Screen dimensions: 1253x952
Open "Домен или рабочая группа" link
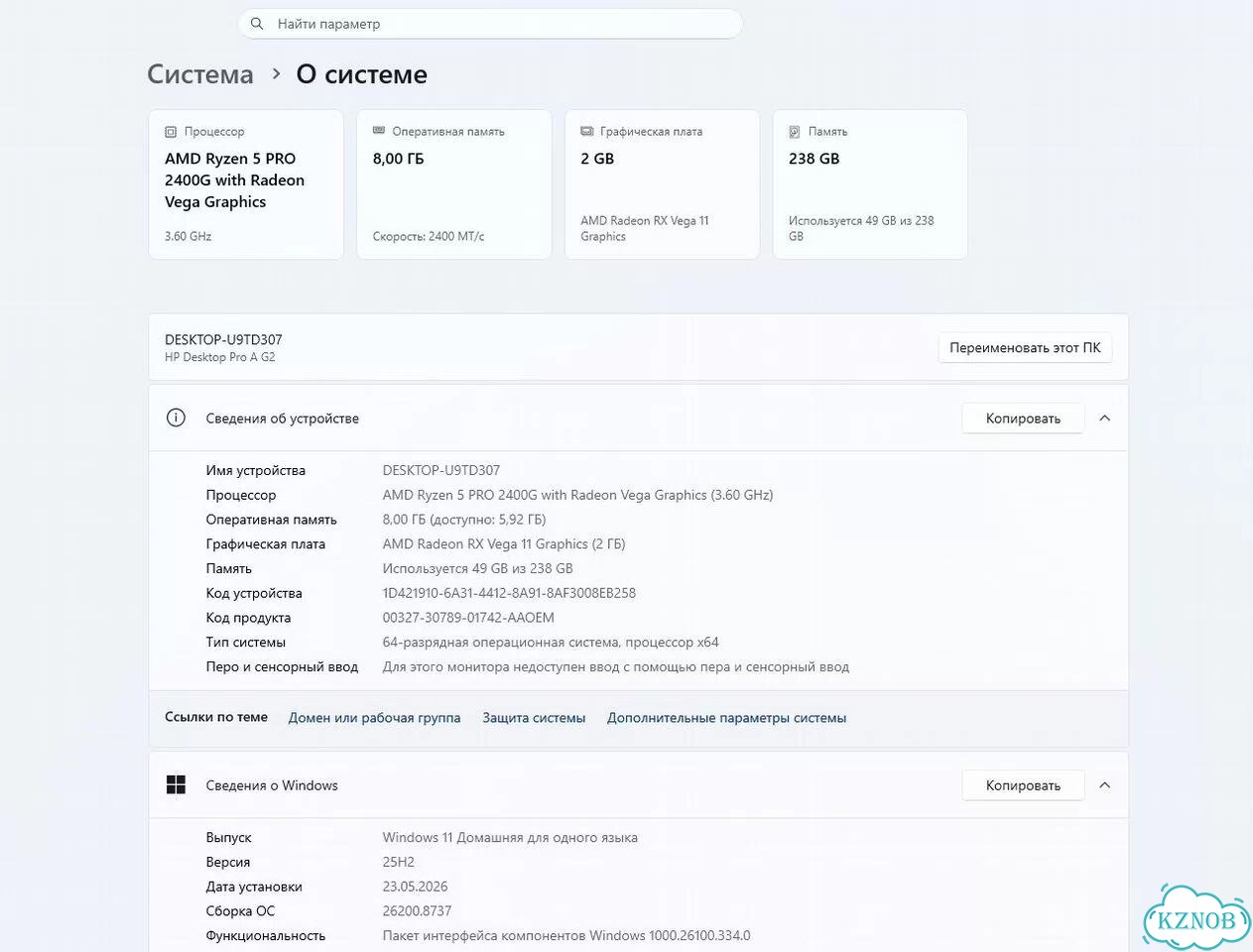[x=374, y=718]
